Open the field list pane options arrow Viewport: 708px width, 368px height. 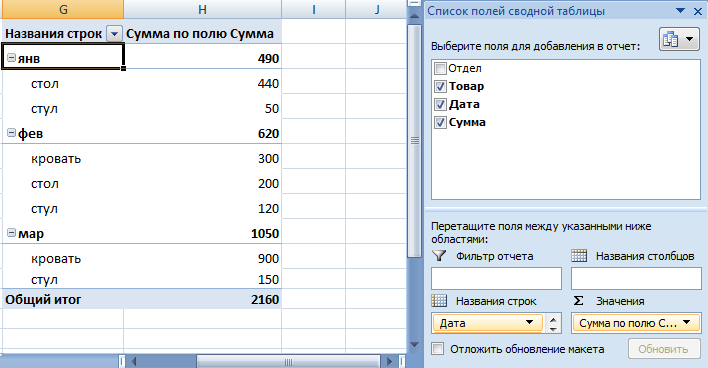680,10
